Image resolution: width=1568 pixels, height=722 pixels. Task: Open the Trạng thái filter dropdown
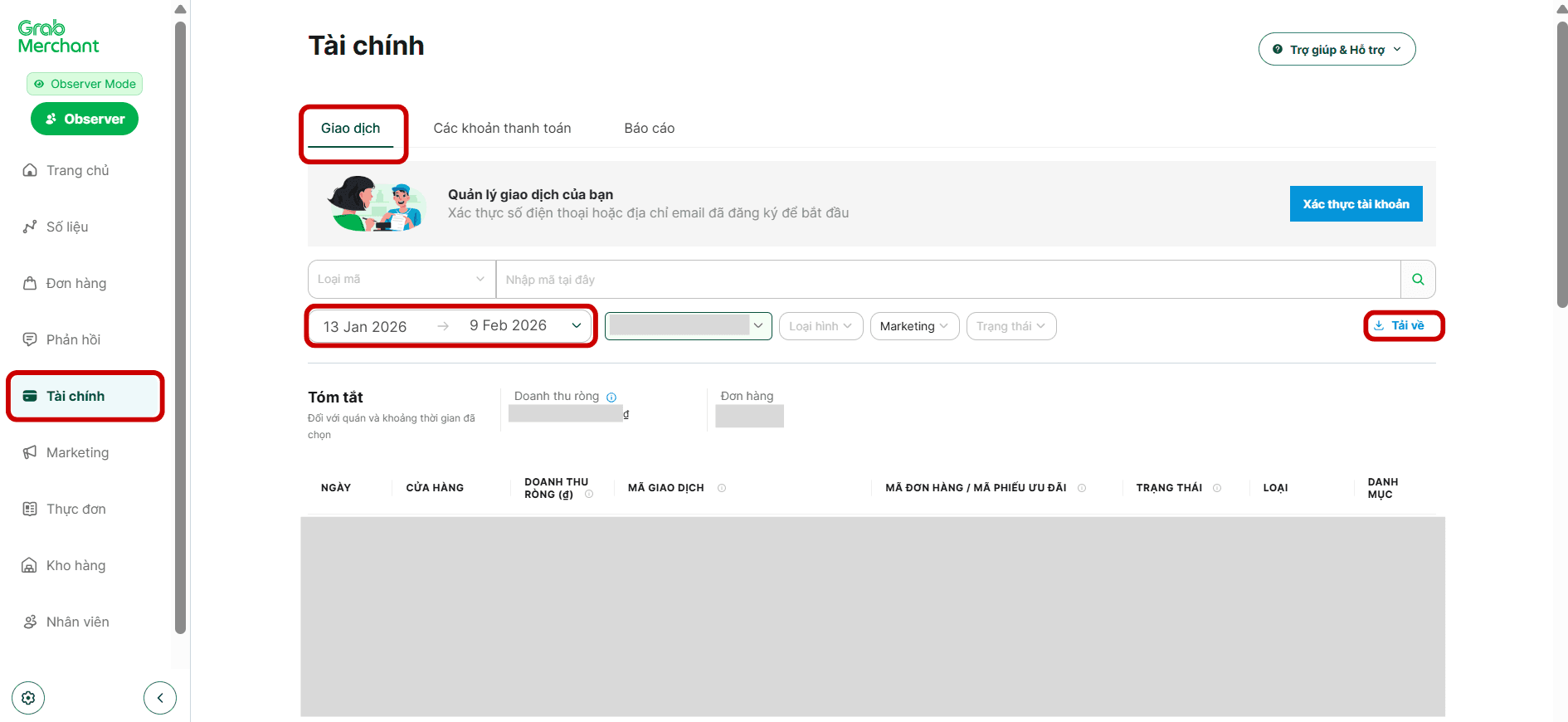(x=1010, y=326)
